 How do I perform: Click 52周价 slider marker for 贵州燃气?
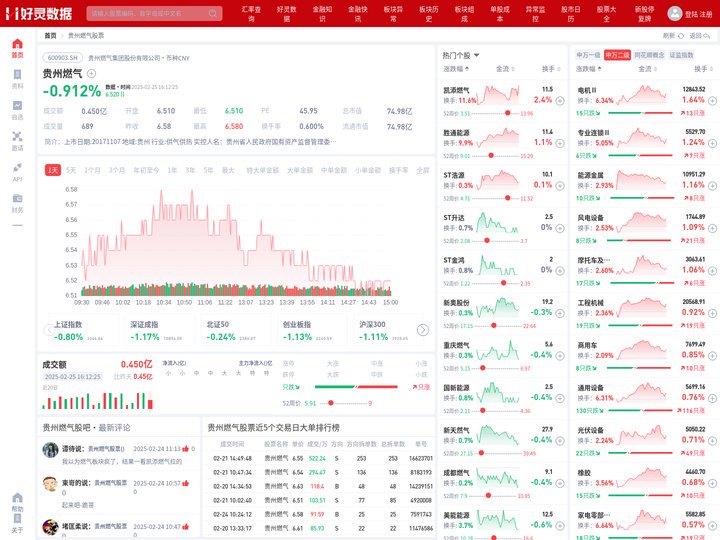331,403
